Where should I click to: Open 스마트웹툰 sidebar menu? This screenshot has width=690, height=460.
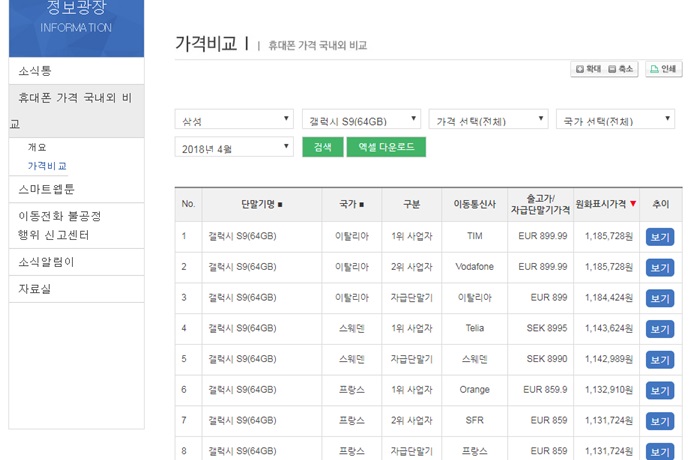(x=77, y=189)
